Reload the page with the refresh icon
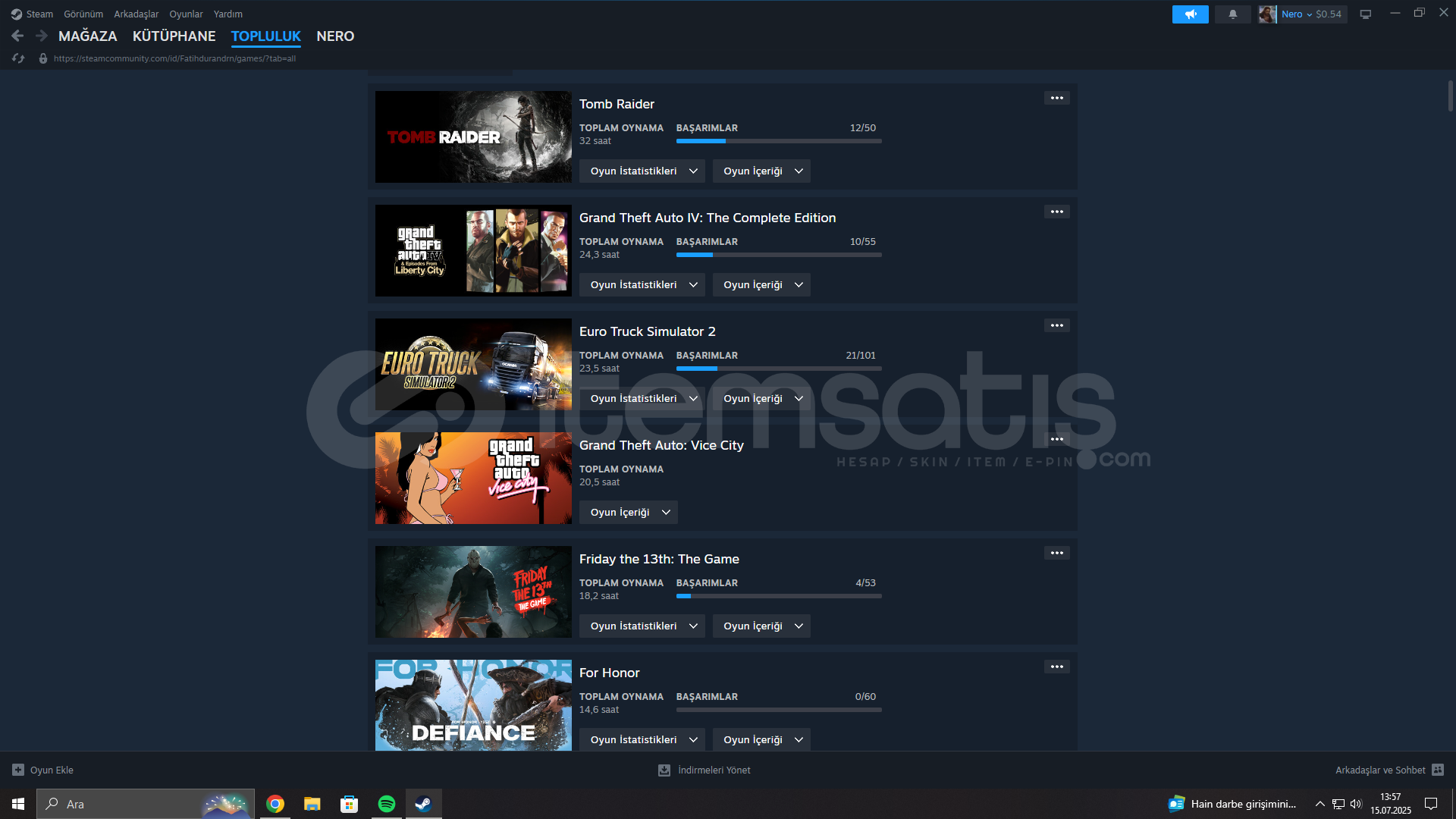Viewport: 1456px width, 819px height. 19,58
